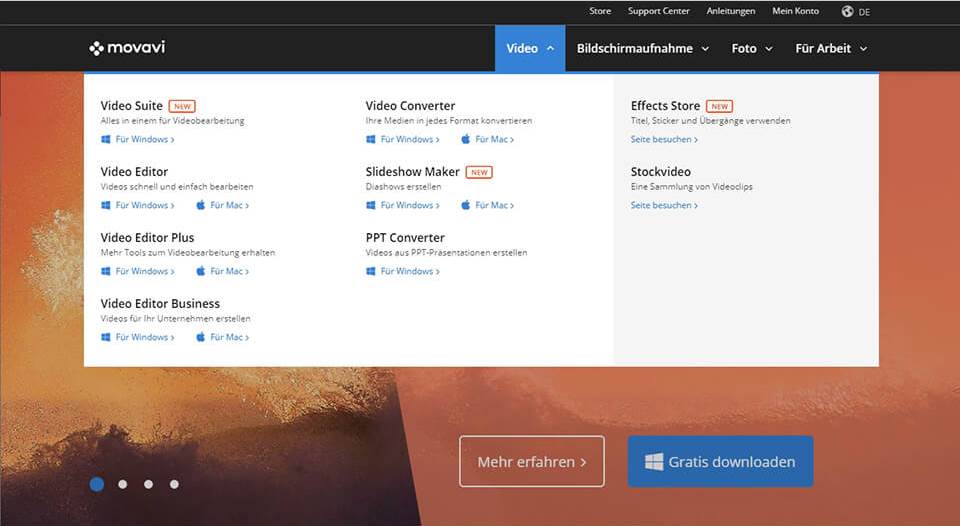Click Apple icon under Video Editor Plus
Screen dimensions: 960x526
tap(200, 271)
